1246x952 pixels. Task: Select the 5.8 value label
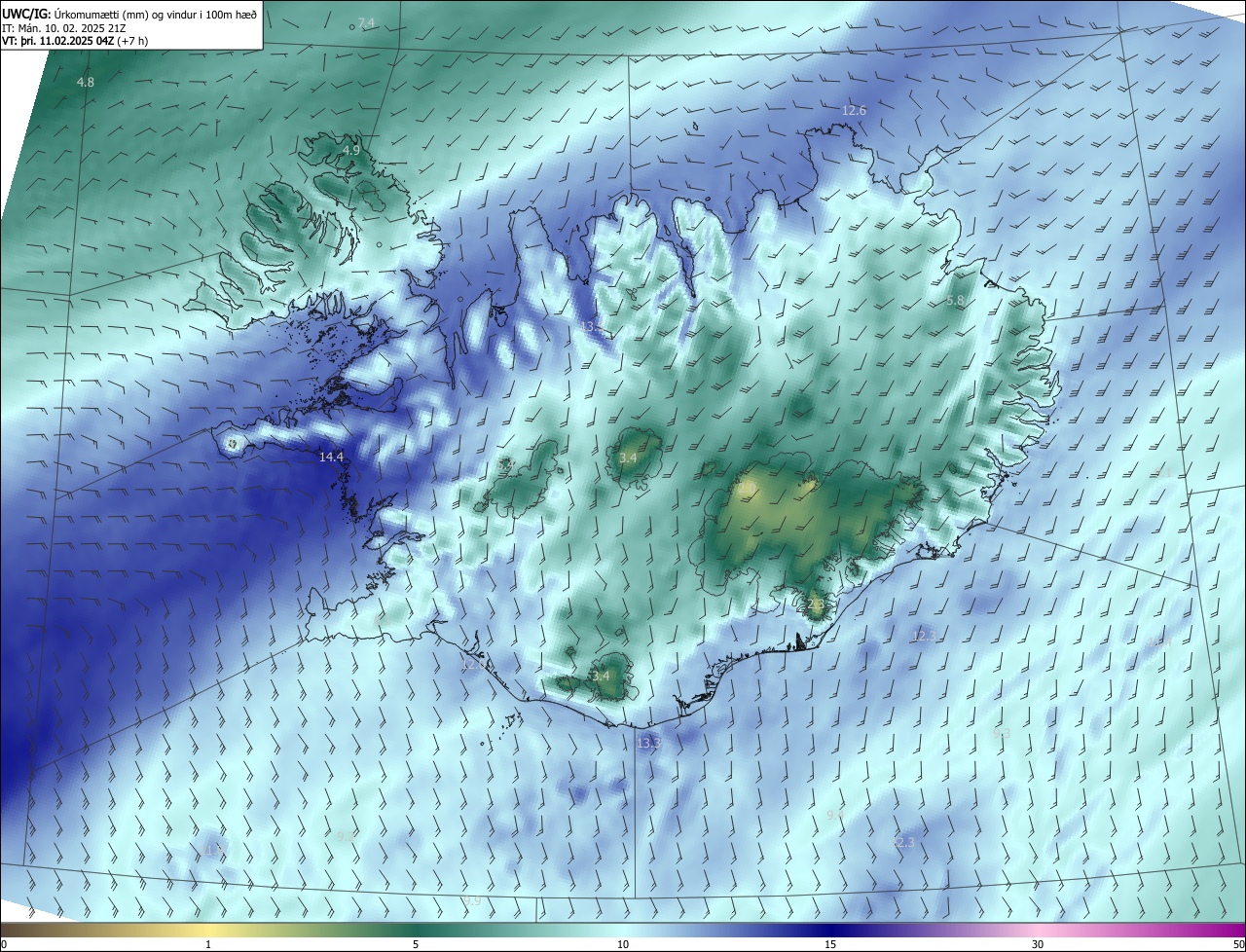(x=955, y=301)
